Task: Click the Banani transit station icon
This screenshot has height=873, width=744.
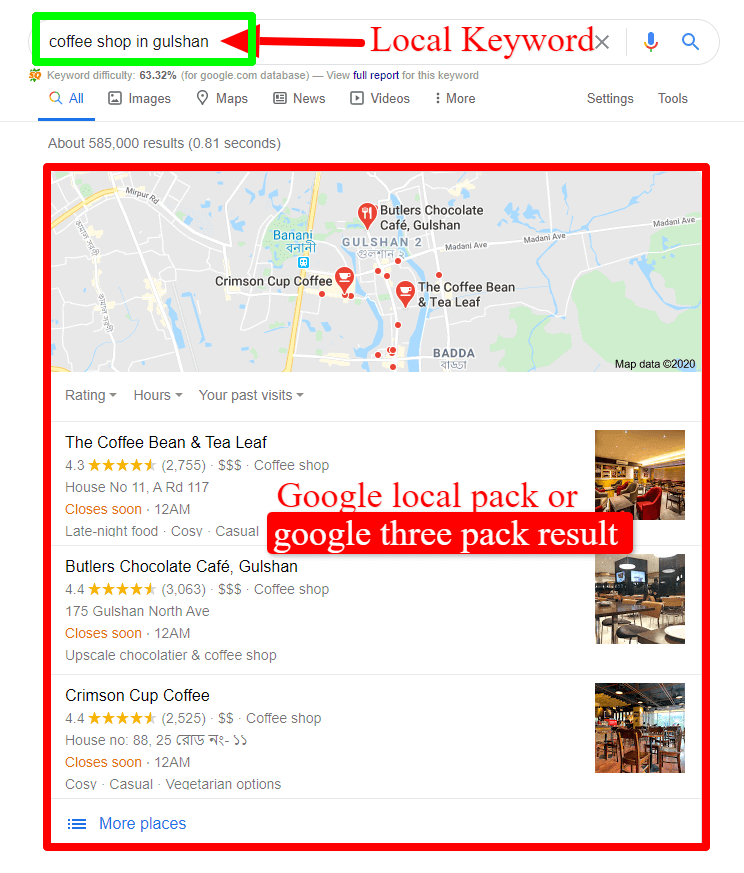Action: point(303,262)
